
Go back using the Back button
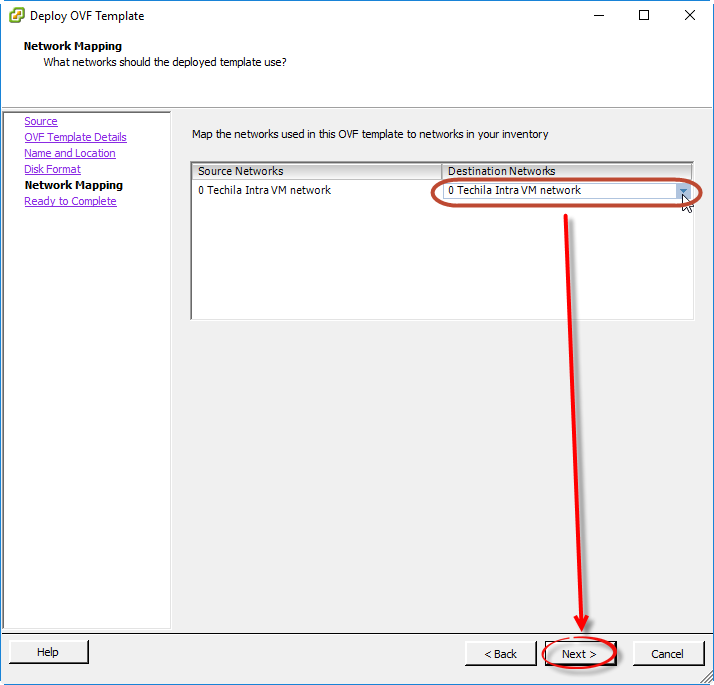coord(500,654)
